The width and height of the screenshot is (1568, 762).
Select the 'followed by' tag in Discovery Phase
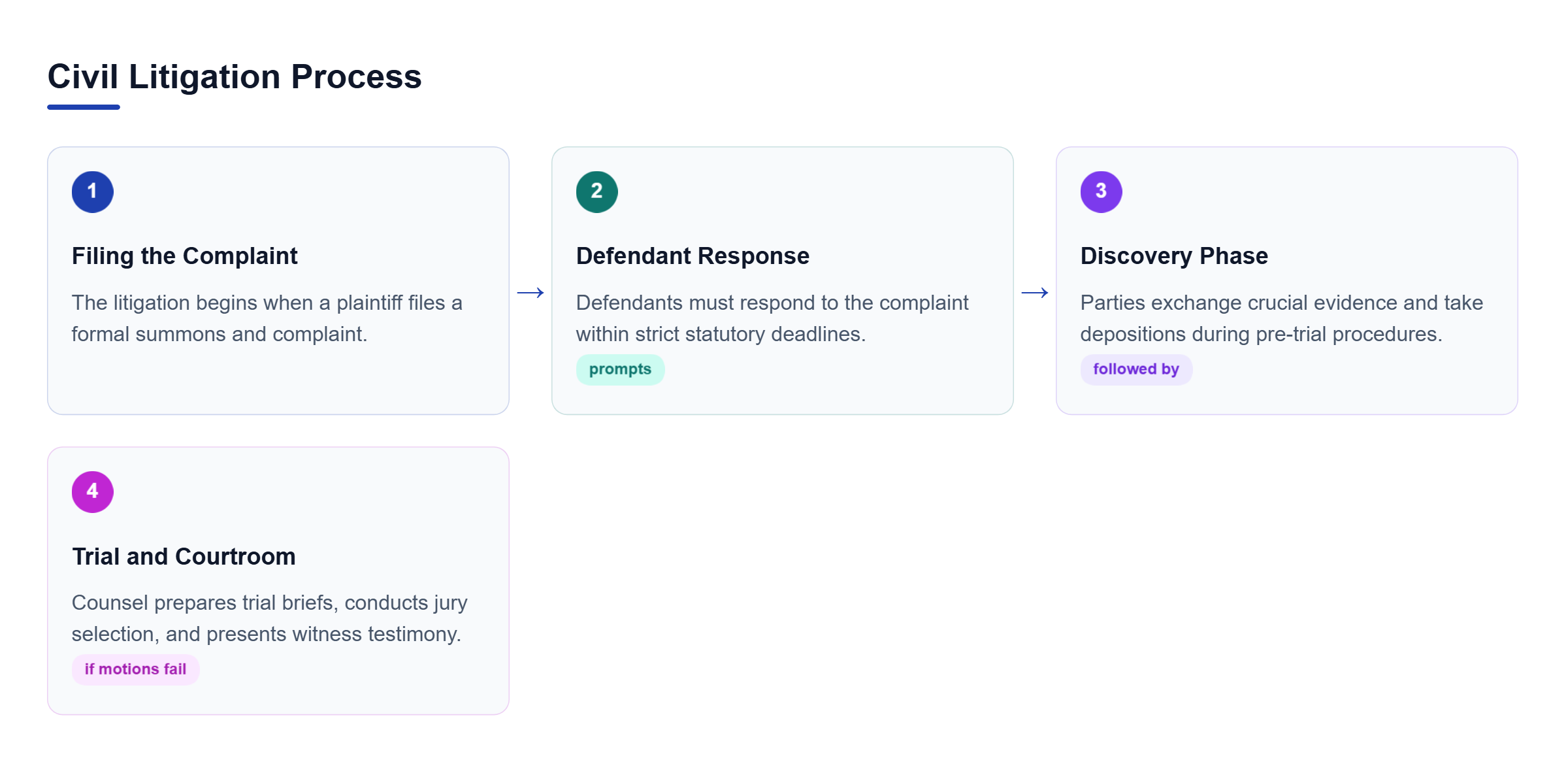1136,369
